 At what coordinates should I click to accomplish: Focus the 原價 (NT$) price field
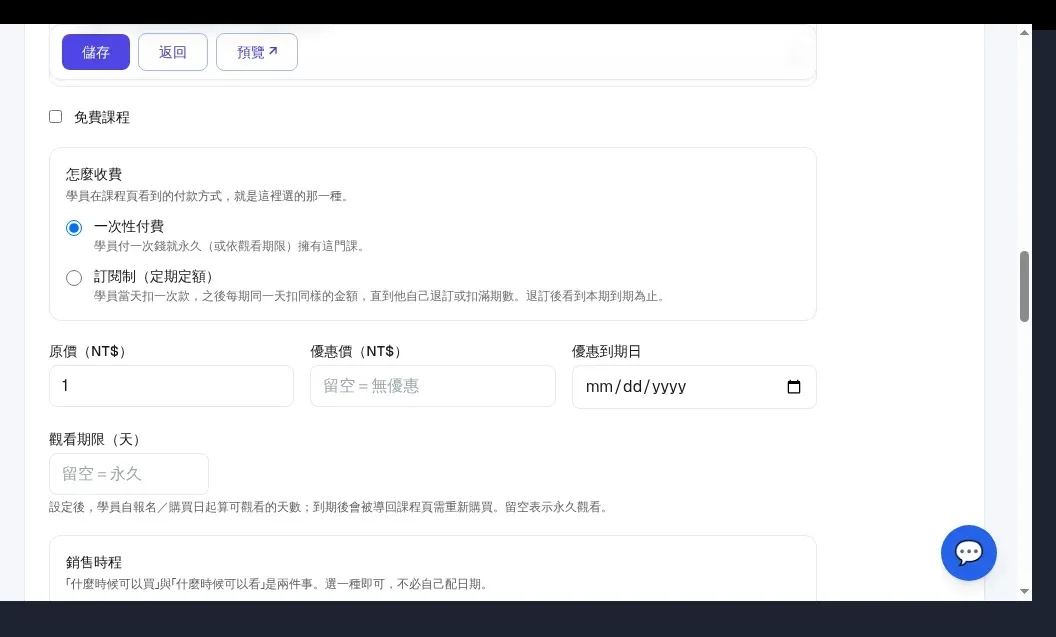click(171, 386)
